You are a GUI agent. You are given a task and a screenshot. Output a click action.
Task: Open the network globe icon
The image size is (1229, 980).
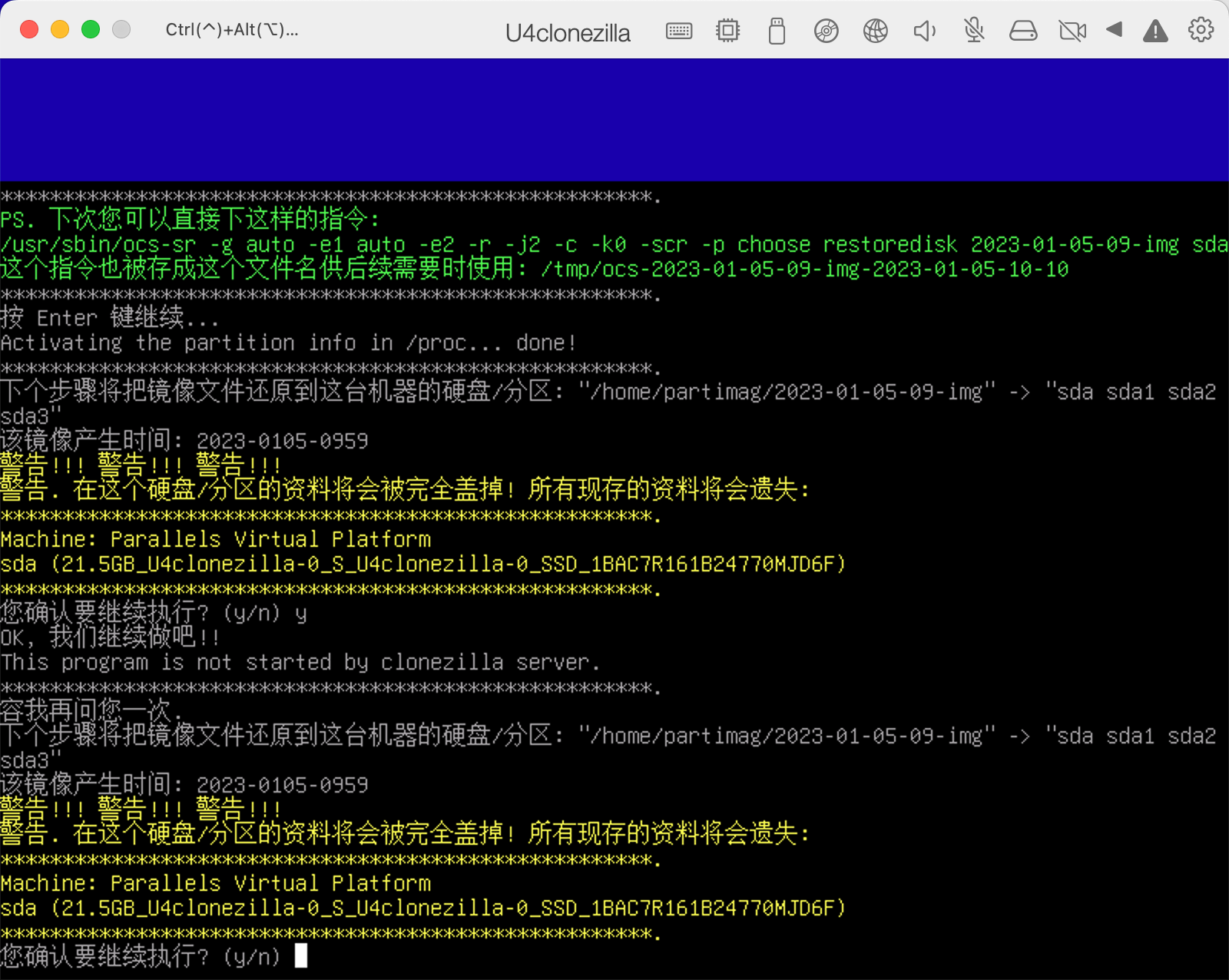(x=875, y=31)
